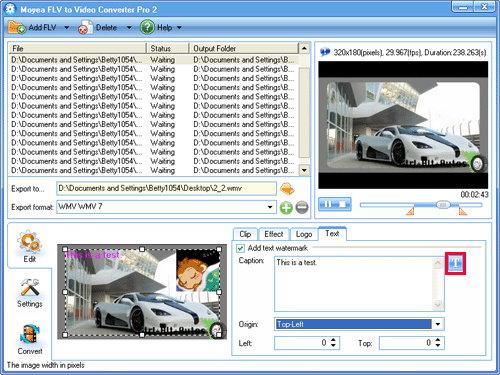Open the font settings T button
Screen dimensions: 500x375
coord(455,263)
